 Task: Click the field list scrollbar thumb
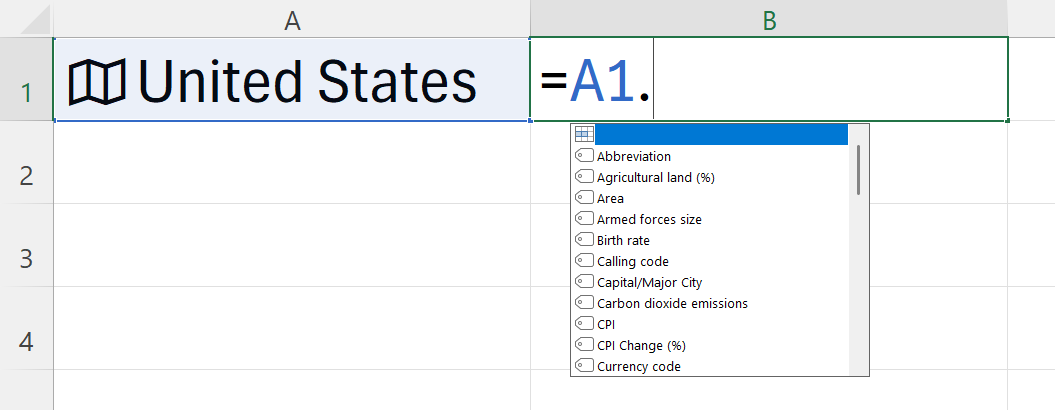pos(859,170)
